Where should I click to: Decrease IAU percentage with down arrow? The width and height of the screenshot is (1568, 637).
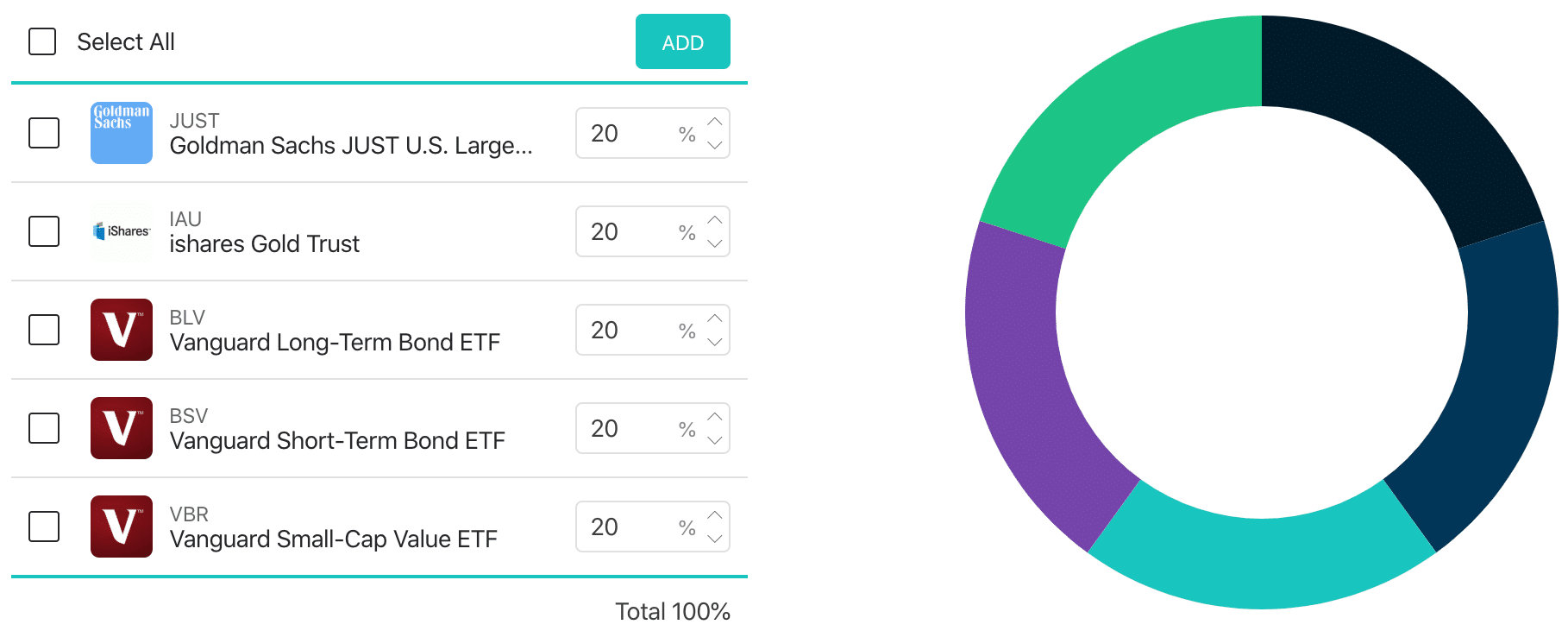715,243
